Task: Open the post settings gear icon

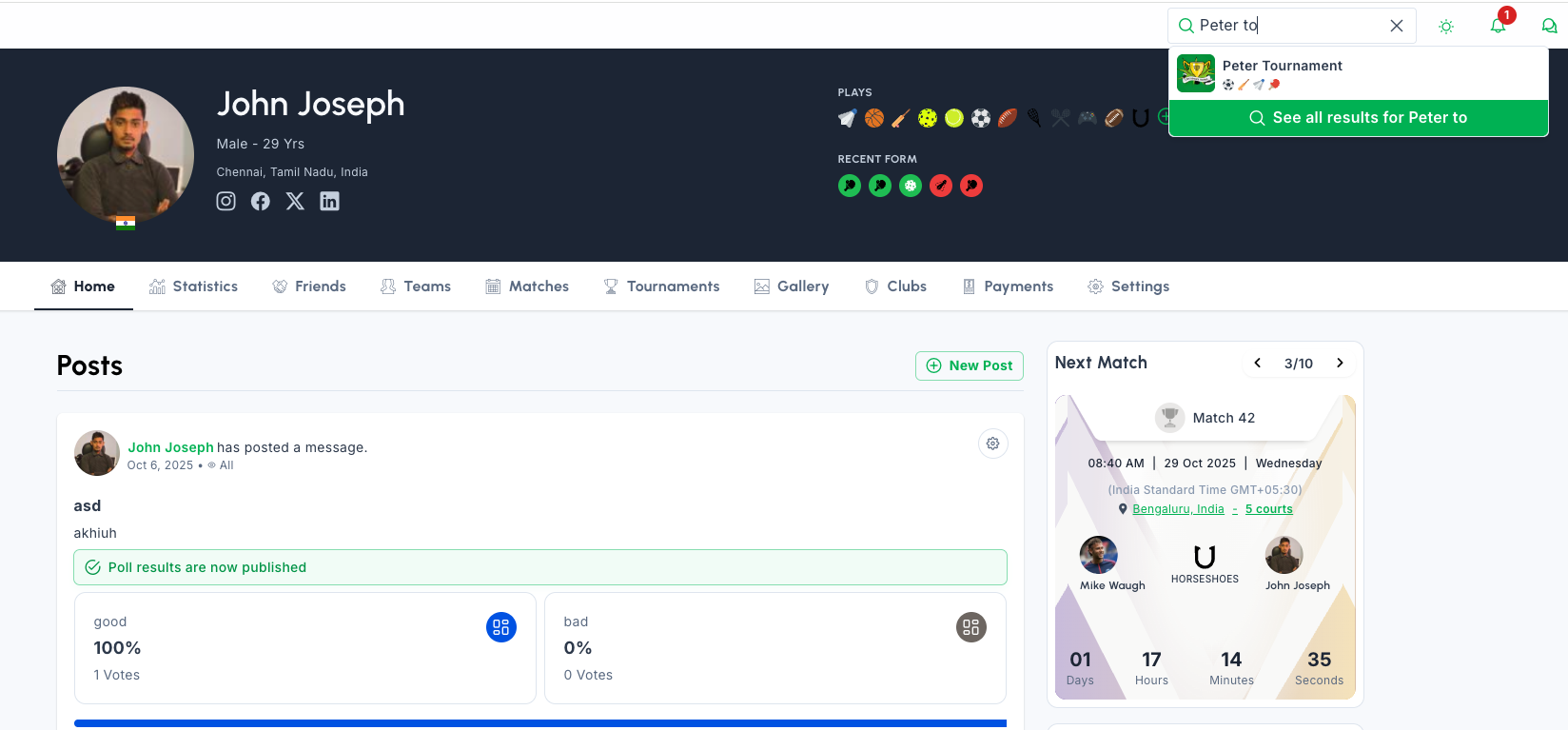Action: pyautogui.click(x=992, y=444)
